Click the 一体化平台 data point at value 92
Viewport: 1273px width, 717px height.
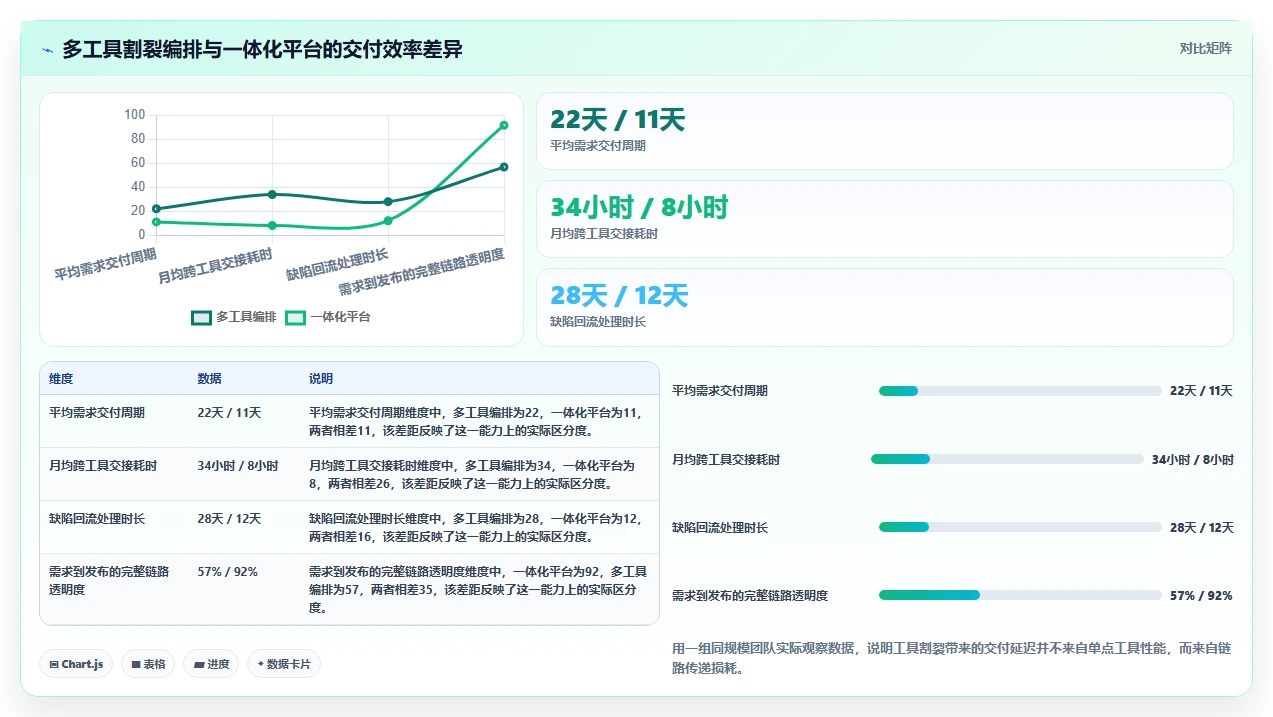(504, 125)
